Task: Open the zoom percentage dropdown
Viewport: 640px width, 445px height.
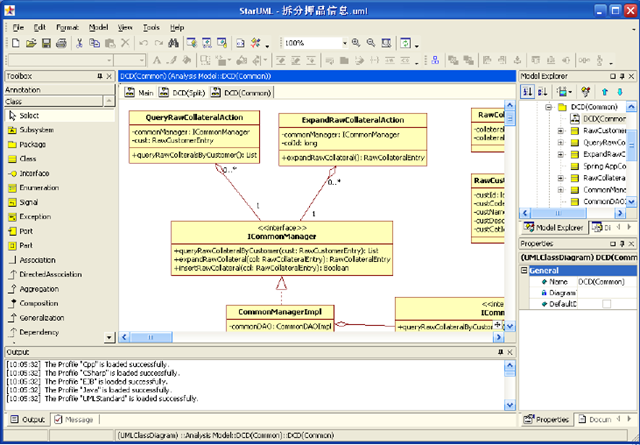Action: point(344,43)
